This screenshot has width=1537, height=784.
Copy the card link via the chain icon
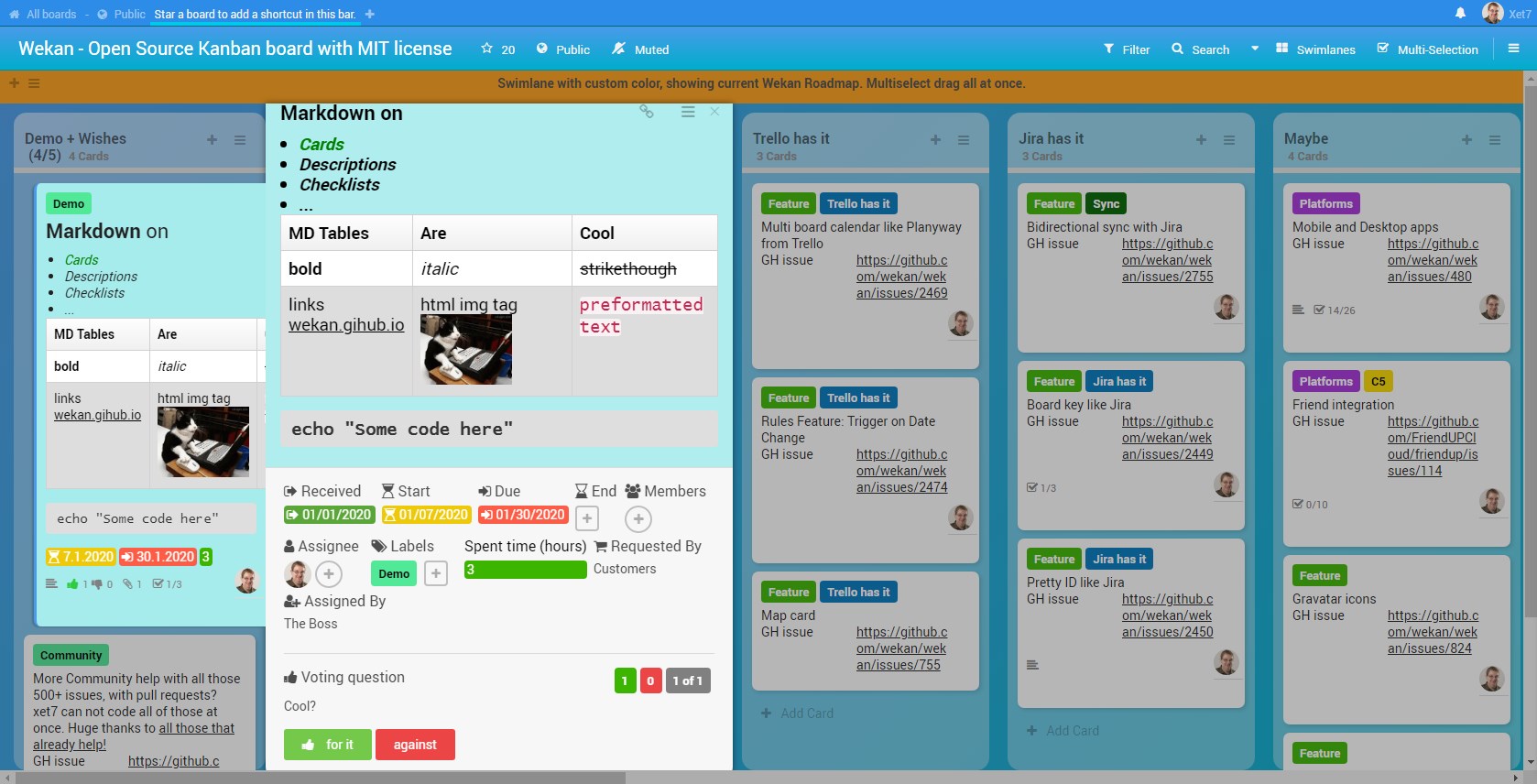(x=647, y=111)
